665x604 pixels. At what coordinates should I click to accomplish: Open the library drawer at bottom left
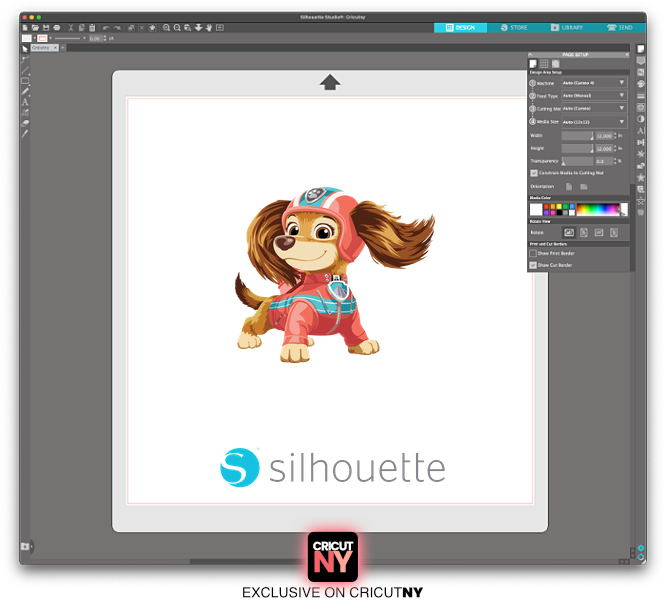pos(25,546)
